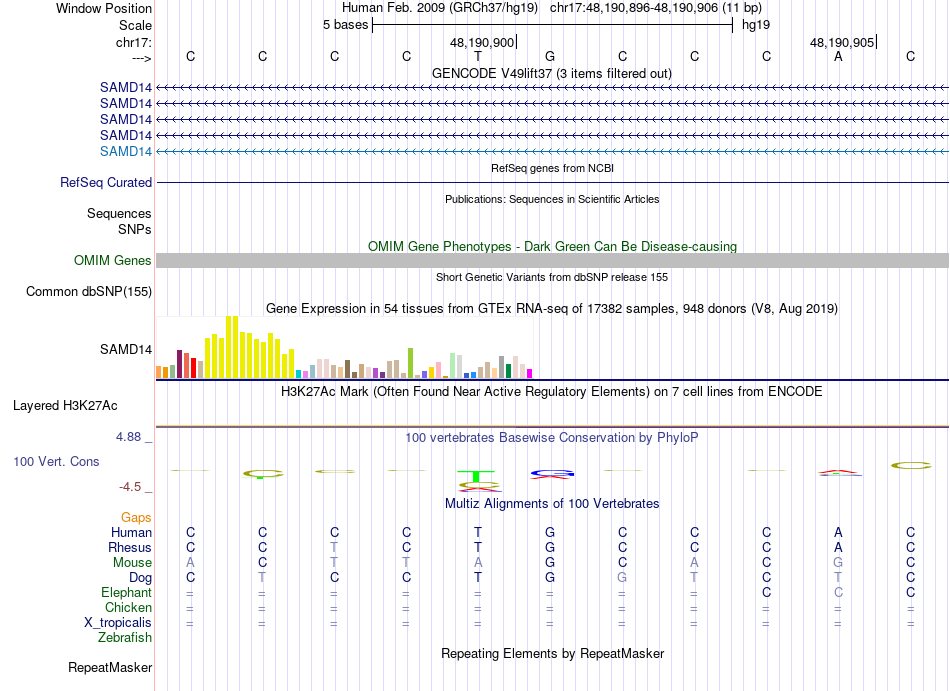
Task: Open Short Genetic Variants from dbSNP title
Action: point(552,277)
